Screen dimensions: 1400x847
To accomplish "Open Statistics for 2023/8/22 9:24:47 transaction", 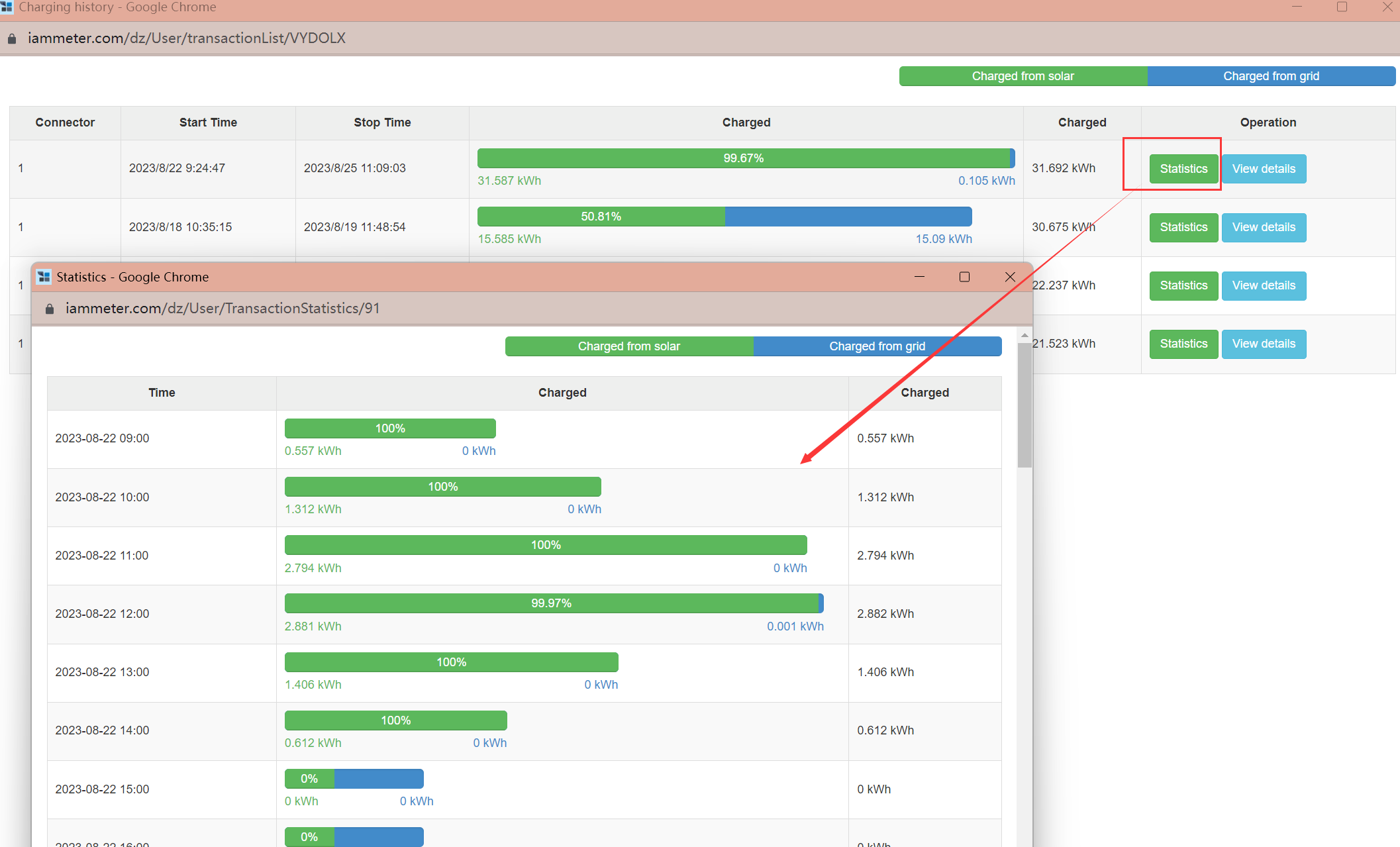I will coord(1183,169).
